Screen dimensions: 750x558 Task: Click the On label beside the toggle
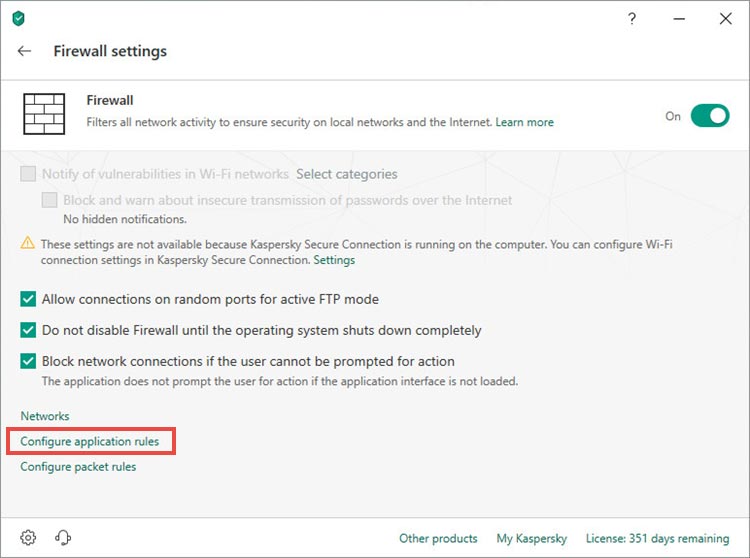(x=673, y=116)
